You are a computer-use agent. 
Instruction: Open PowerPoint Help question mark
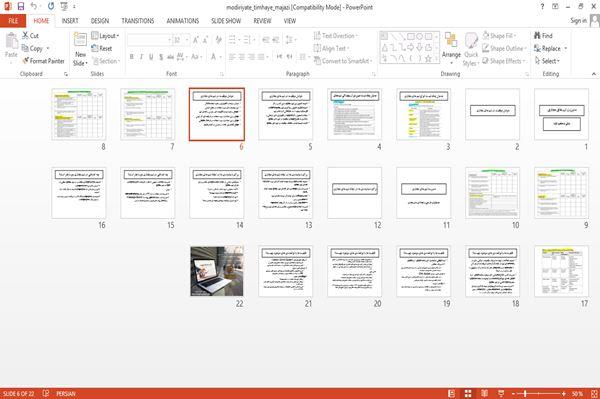tap(542, 7)
